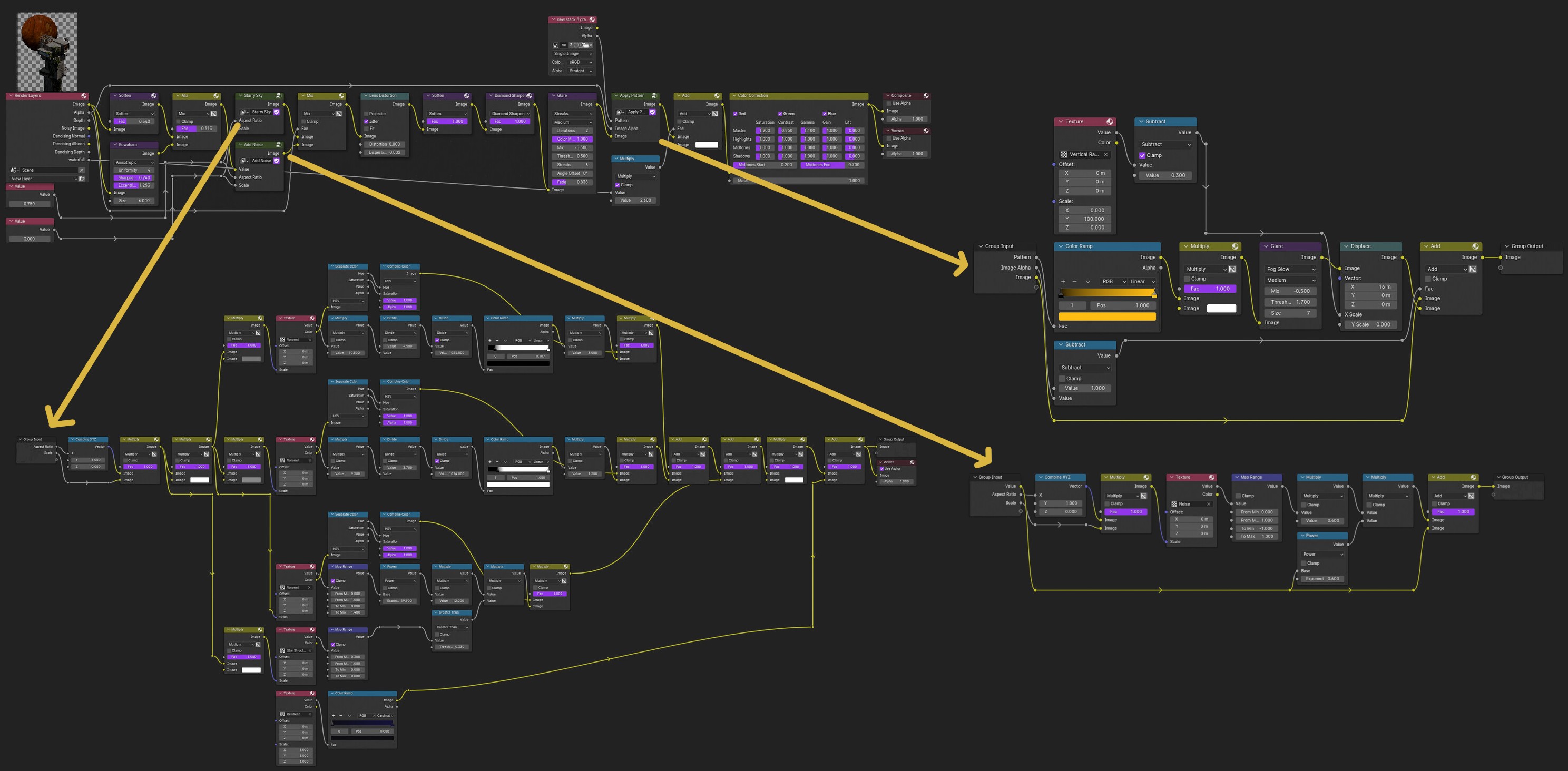The image size is (1568, 771).
Task: Collapse the Color Correction node via its chevron
Action: click(734, 96)
